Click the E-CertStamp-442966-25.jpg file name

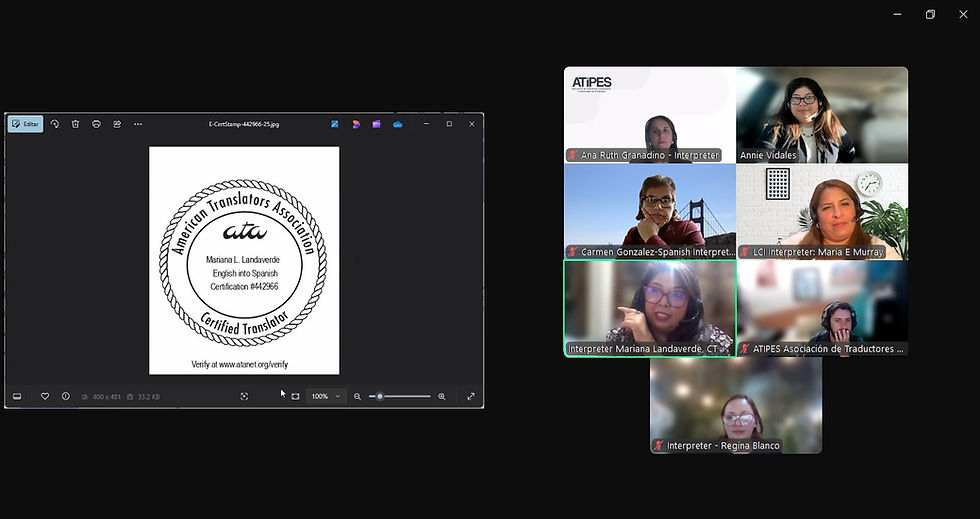tap(244, 124)
